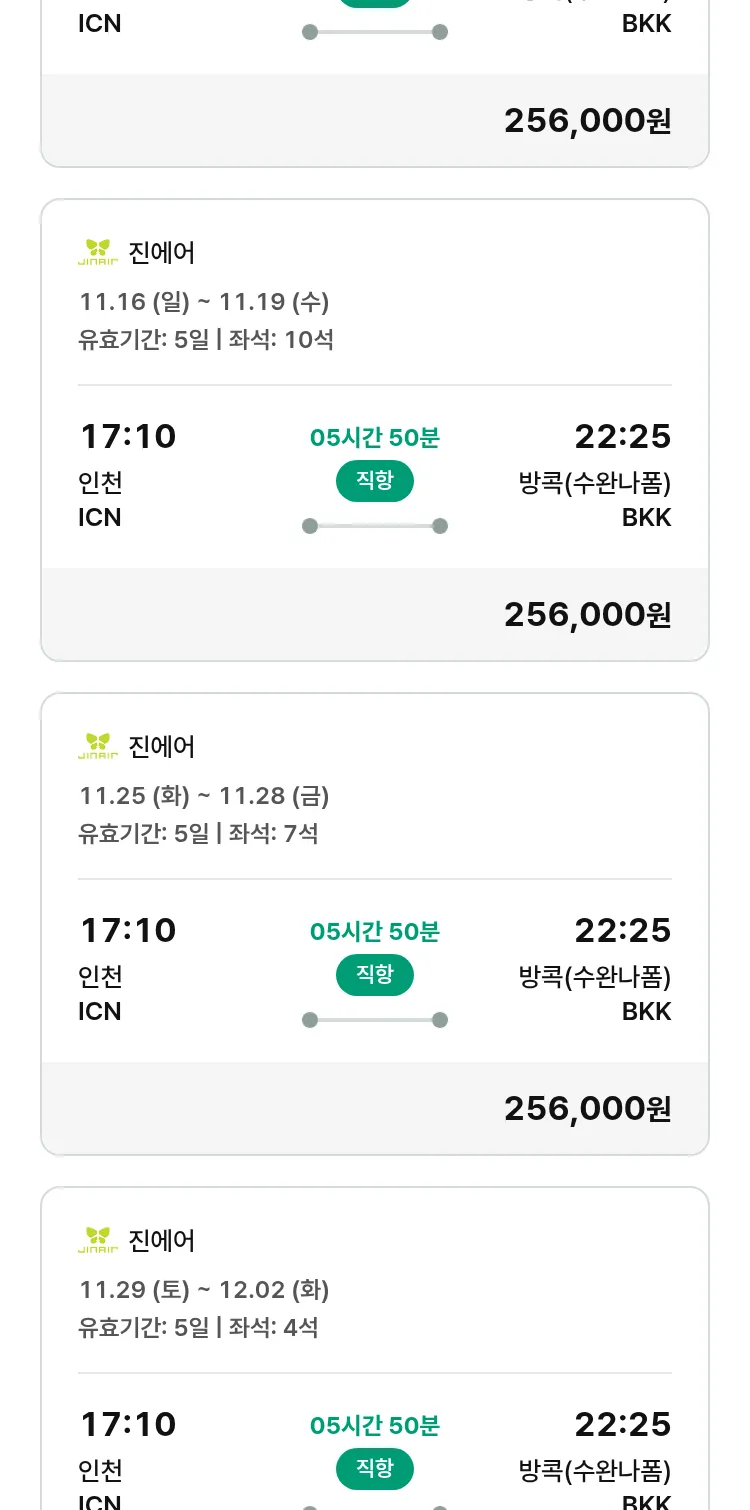The image size is (750, 1510).
Task: Tap 직항 badge on 11.25 flight
Action: click(374, 975)
